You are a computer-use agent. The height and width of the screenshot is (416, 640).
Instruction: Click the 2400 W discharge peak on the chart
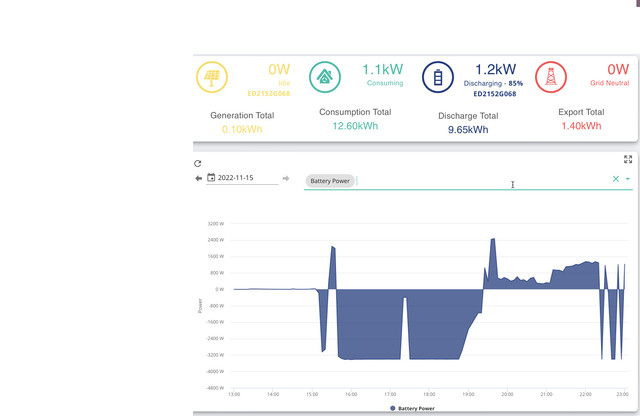pyautogui.click(x=493, y=240)
